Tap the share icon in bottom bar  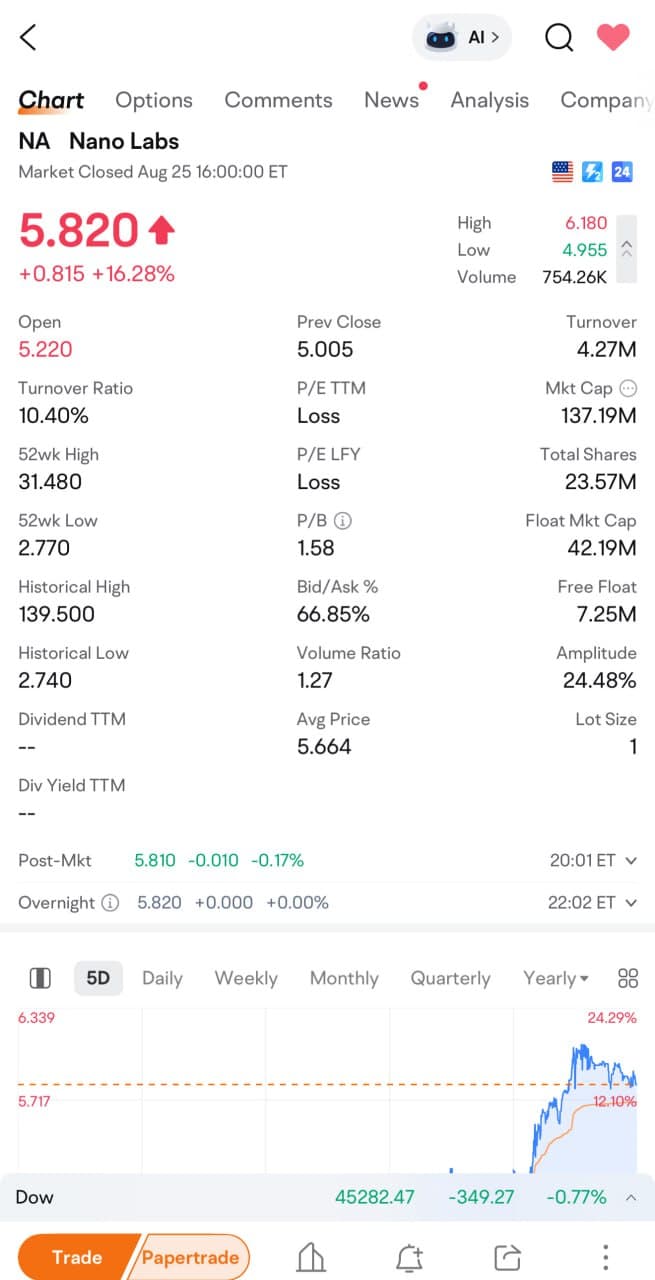[508, 1257]
